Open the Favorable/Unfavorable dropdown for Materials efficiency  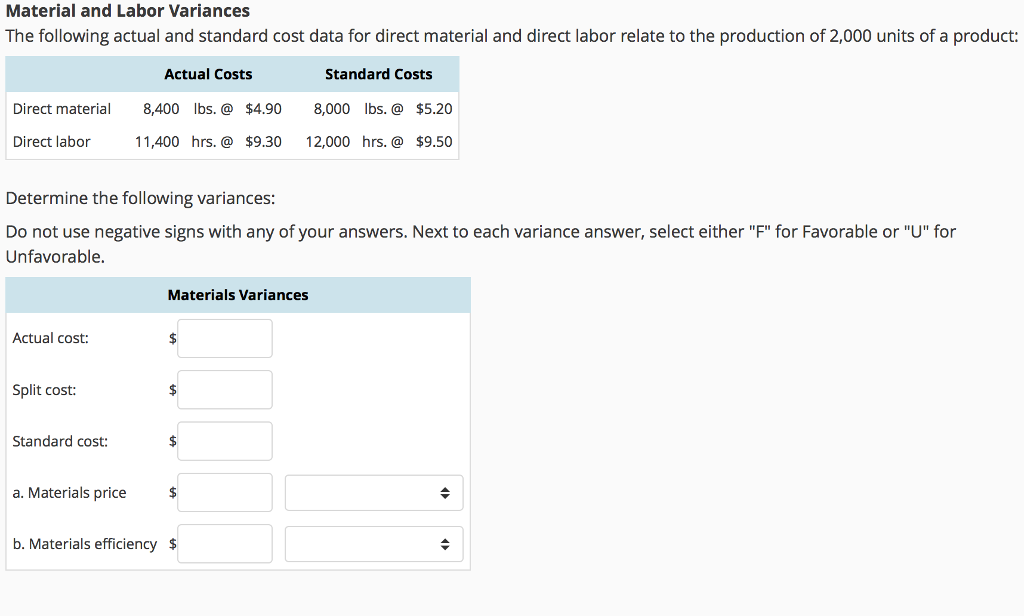[373, 543]
